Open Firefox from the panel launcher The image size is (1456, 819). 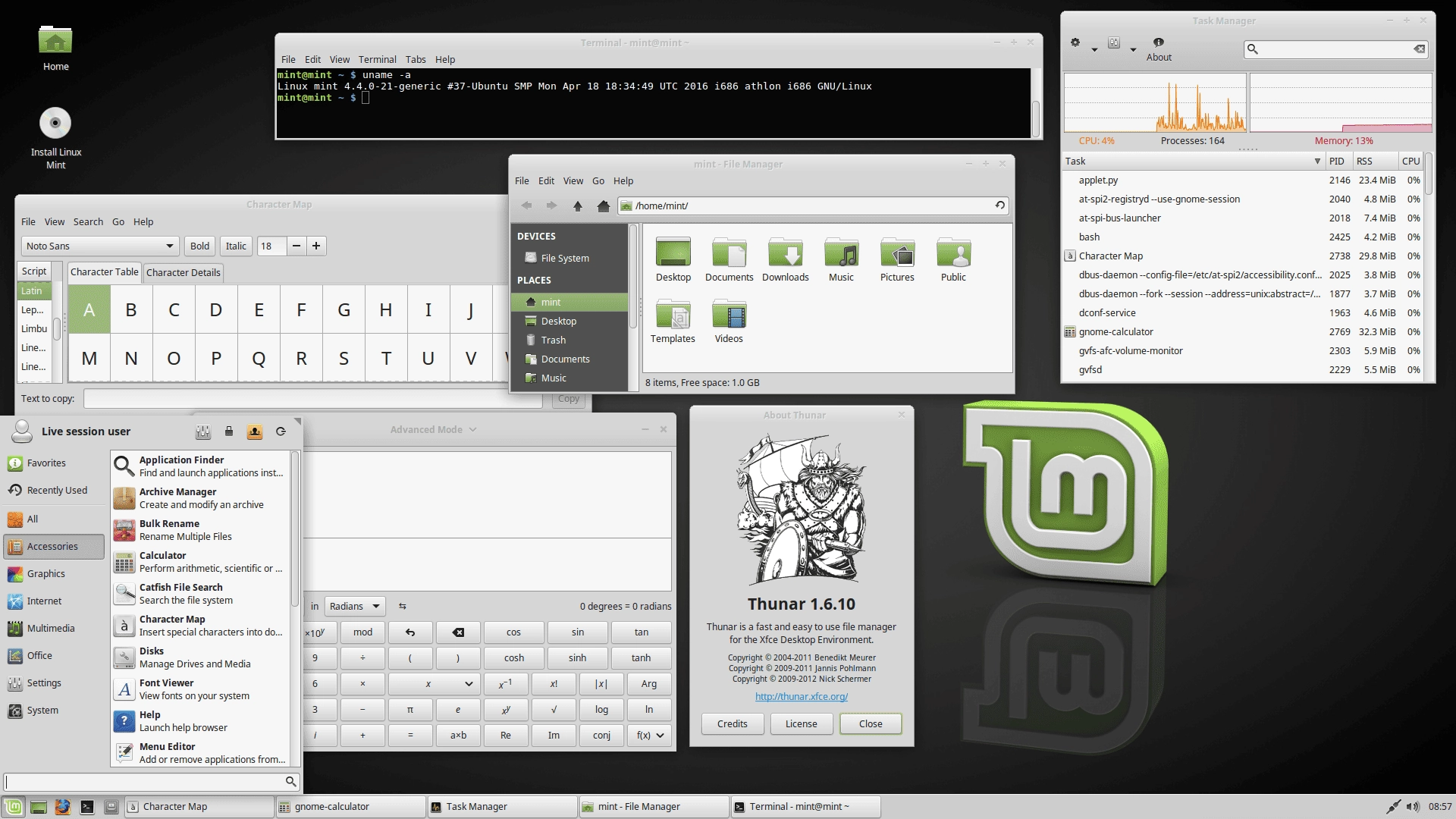tap(63, 807)
